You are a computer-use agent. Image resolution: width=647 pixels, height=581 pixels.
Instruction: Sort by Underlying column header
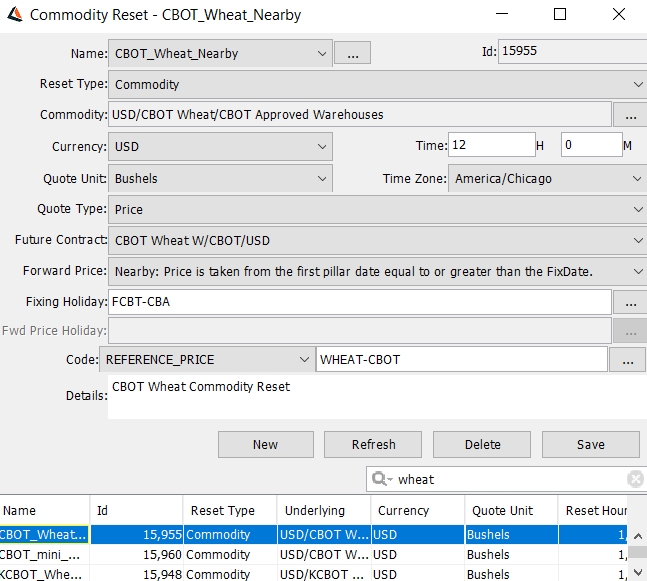point(324,510)
